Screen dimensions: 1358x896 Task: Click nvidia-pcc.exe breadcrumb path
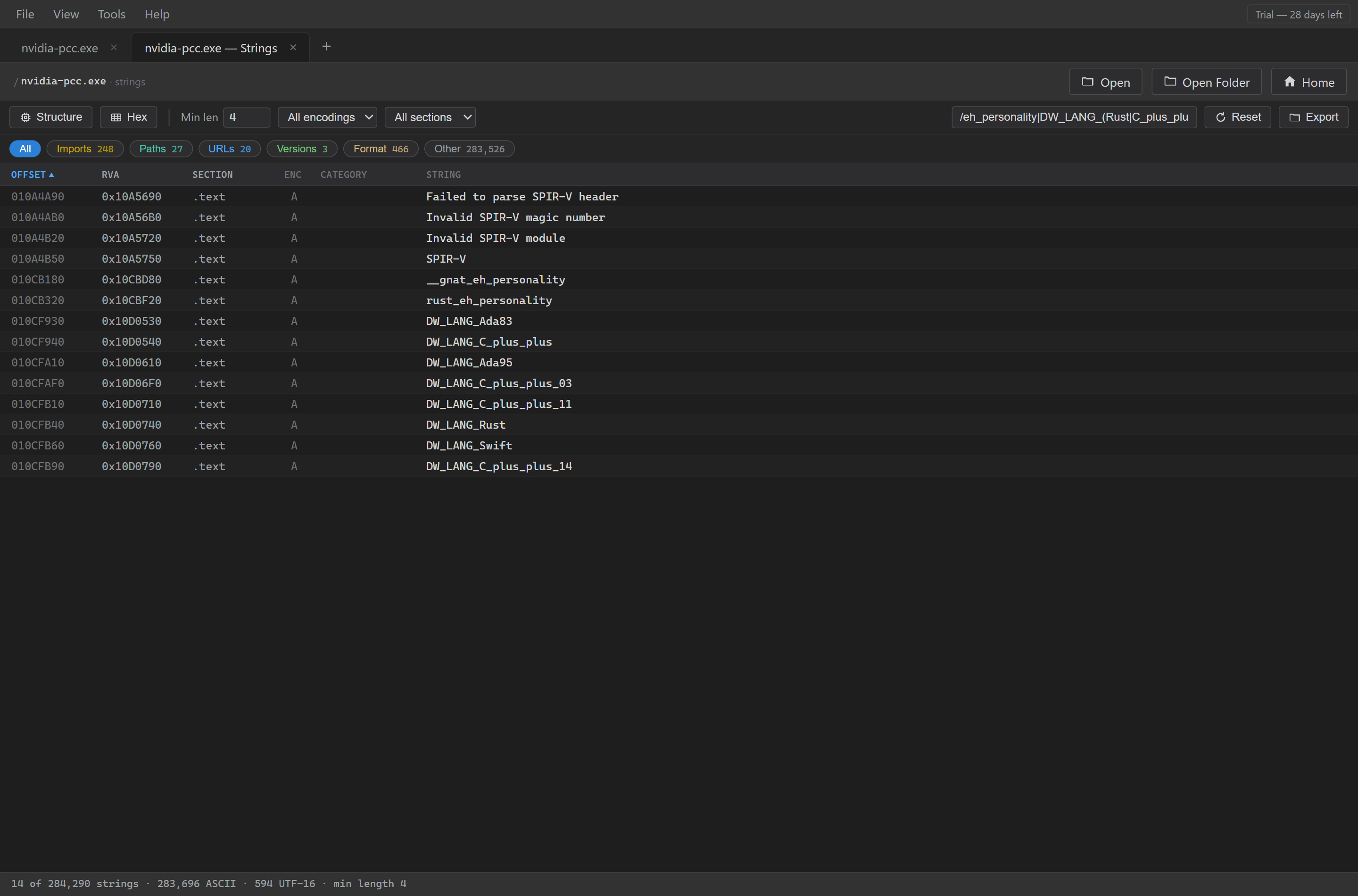tap(63, 81)
